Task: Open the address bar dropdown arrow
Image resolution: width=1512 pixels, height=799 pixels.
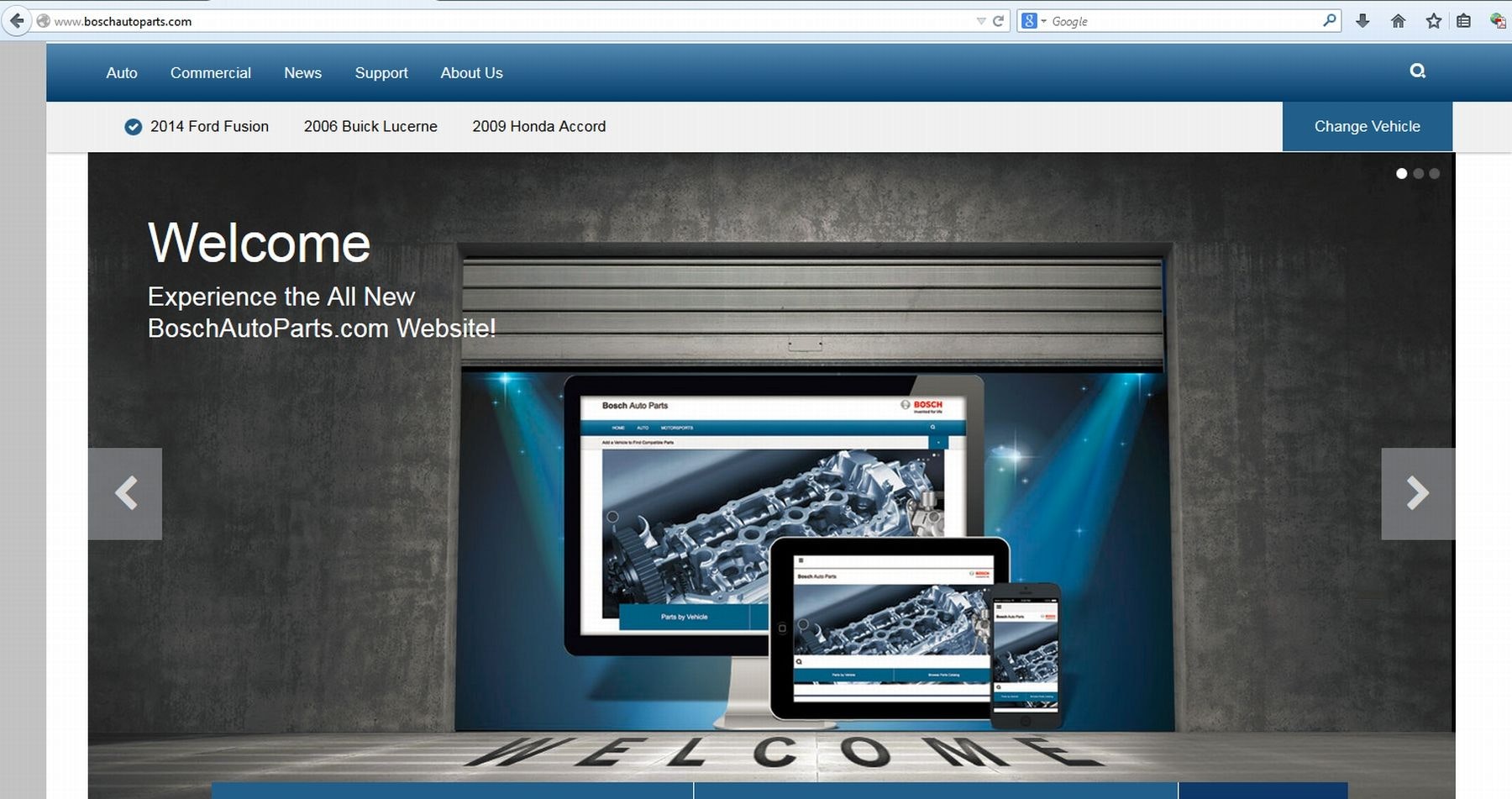Action: tap(981, 21)
